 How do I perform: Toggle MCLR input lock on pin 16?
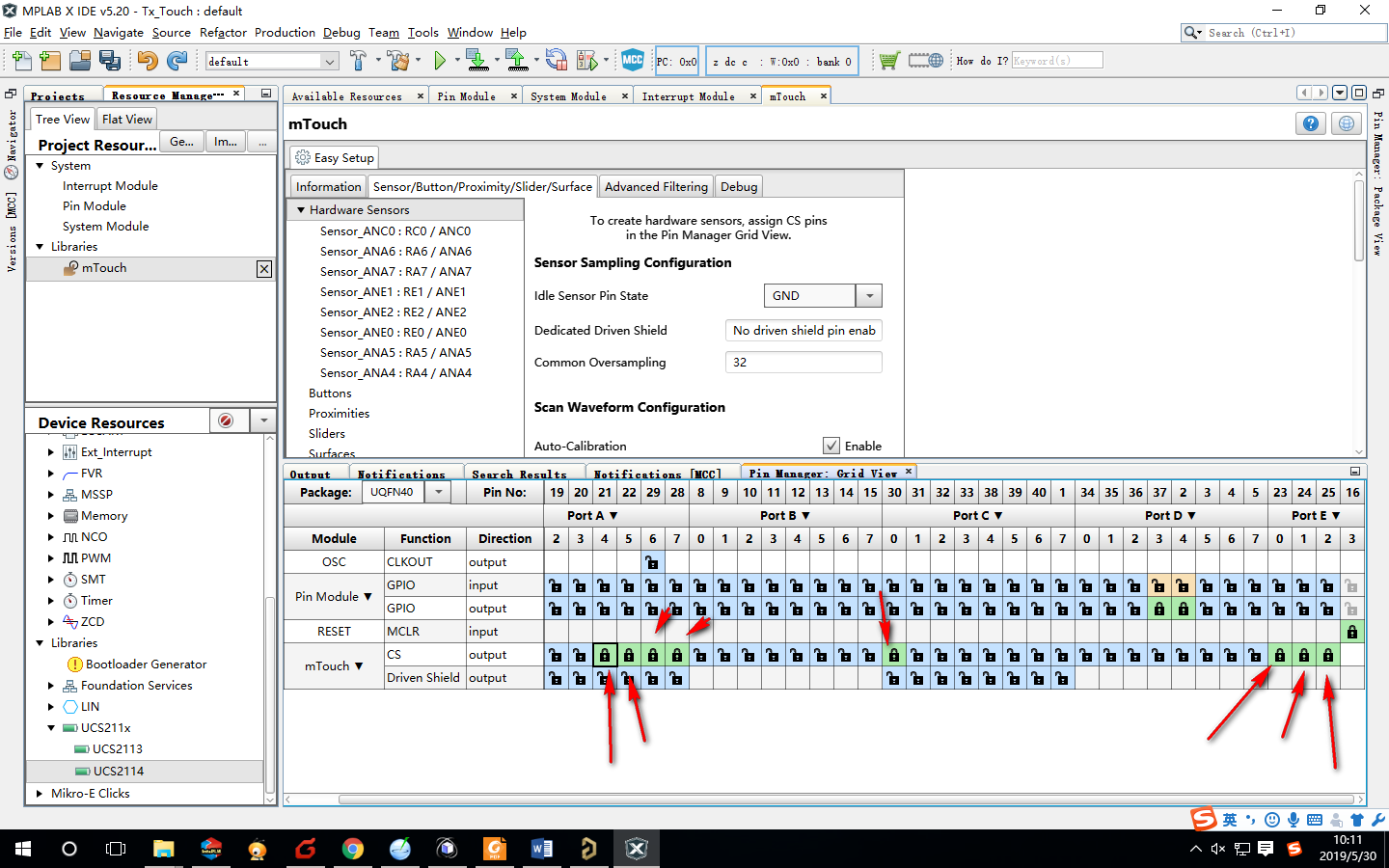[1352, 632]
